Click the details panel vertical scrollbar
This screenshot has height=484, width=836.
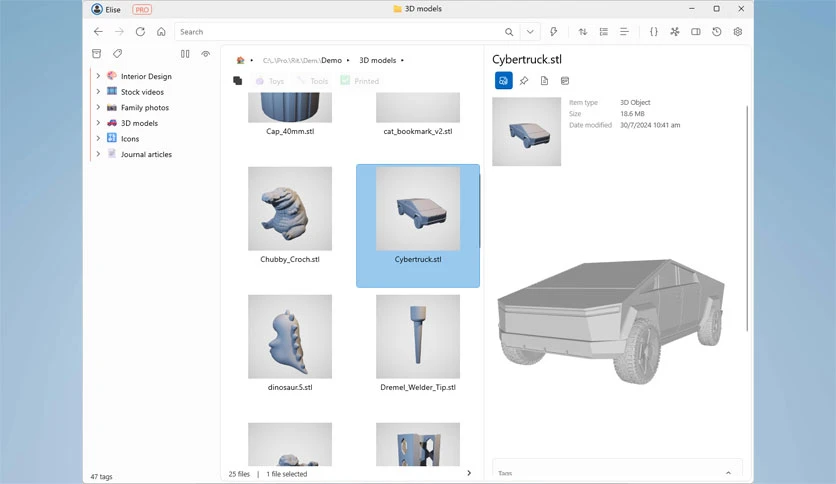(x=747, y=218)
